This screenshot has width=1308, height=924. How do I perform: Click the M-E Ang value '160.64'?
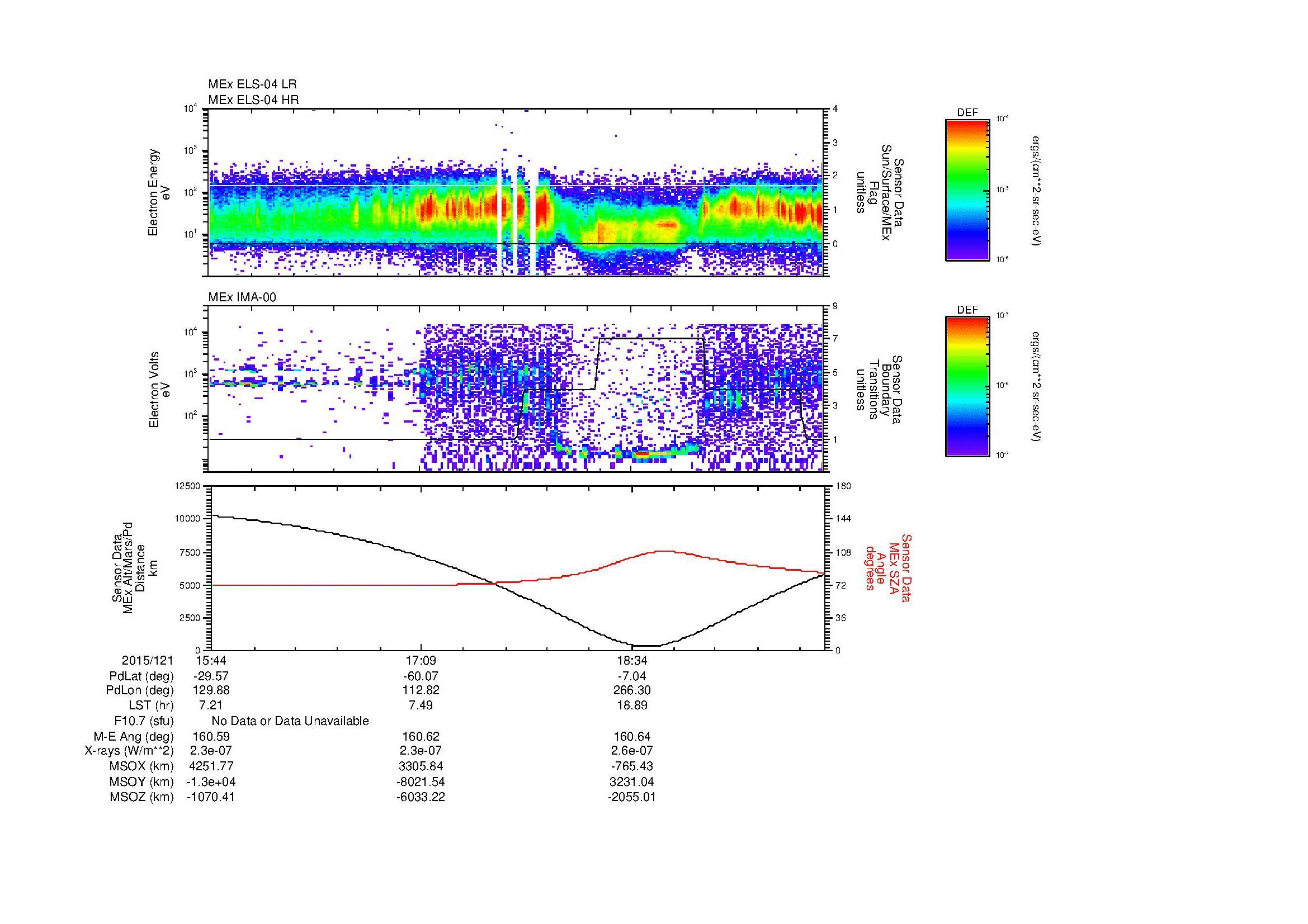click(x=632, y=737)
